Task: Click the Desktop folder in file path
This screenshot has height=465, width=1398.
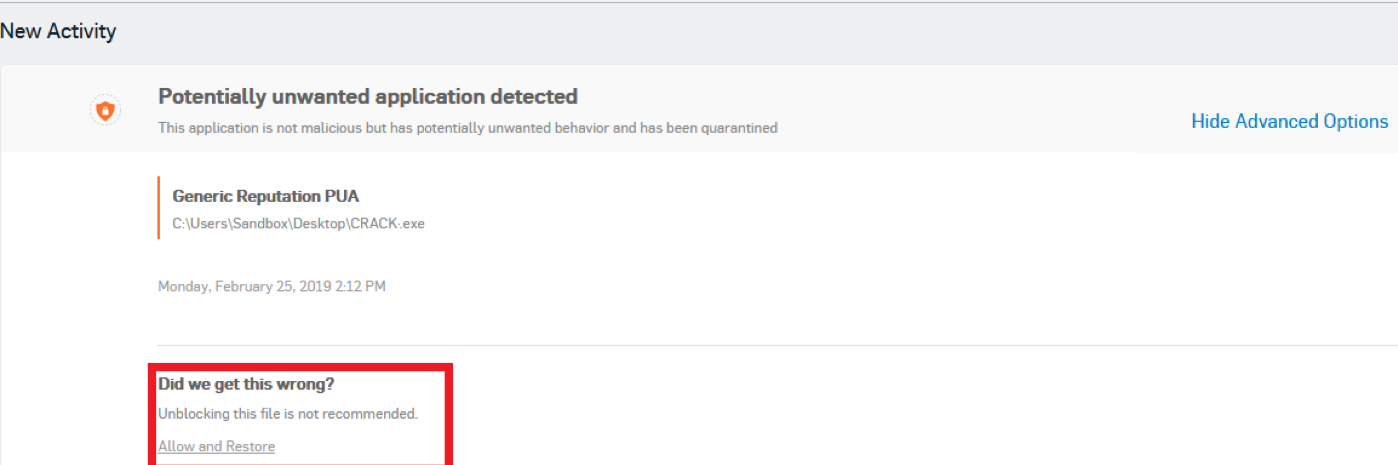Action: point(319,223)
